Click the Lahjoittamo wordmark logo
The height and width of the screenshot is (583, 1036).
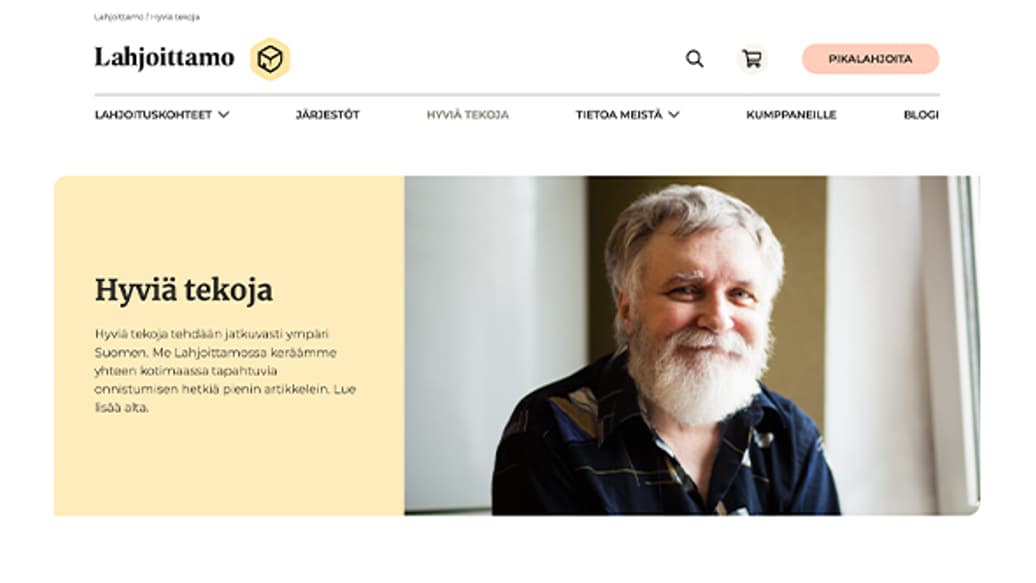click(x=165, y=58)
